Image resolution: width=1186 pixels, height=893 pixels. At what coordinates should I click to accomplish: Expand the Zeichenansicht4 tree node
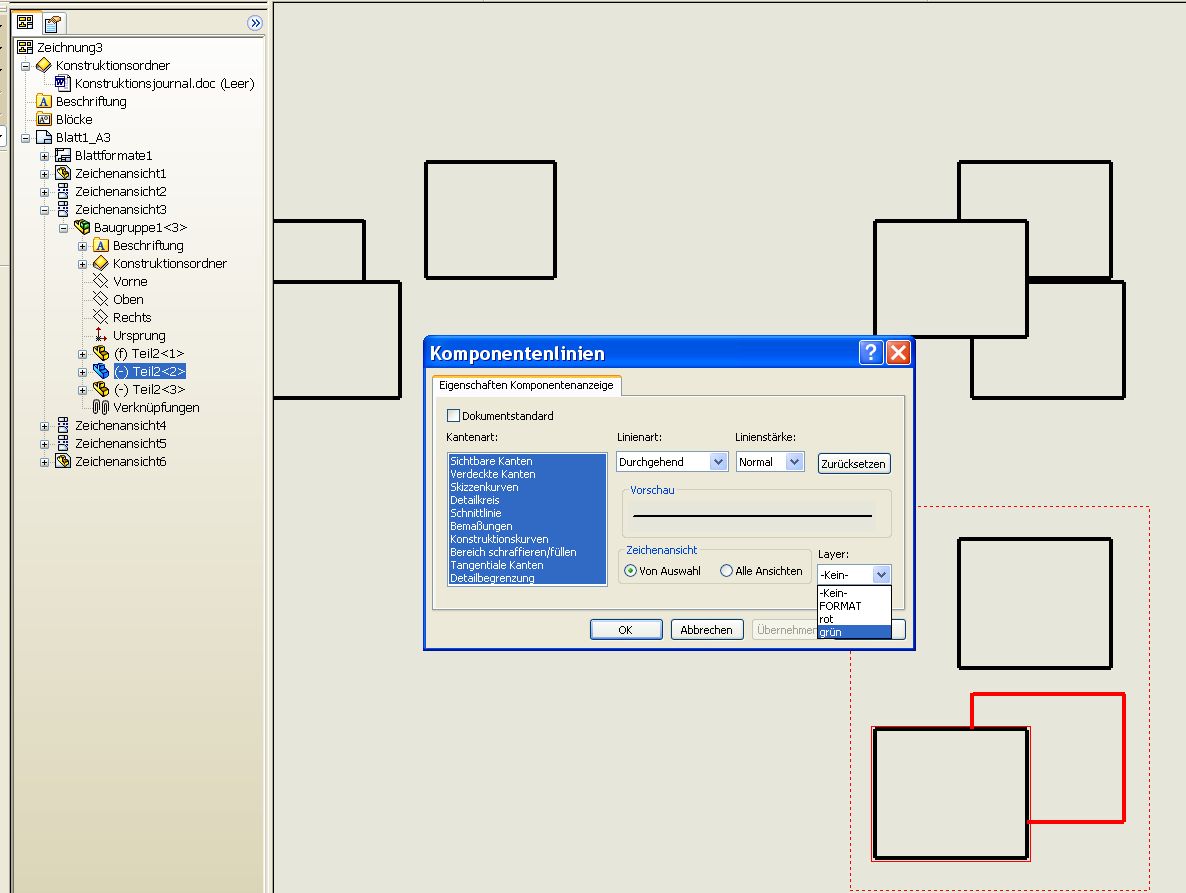pos(44,426)
